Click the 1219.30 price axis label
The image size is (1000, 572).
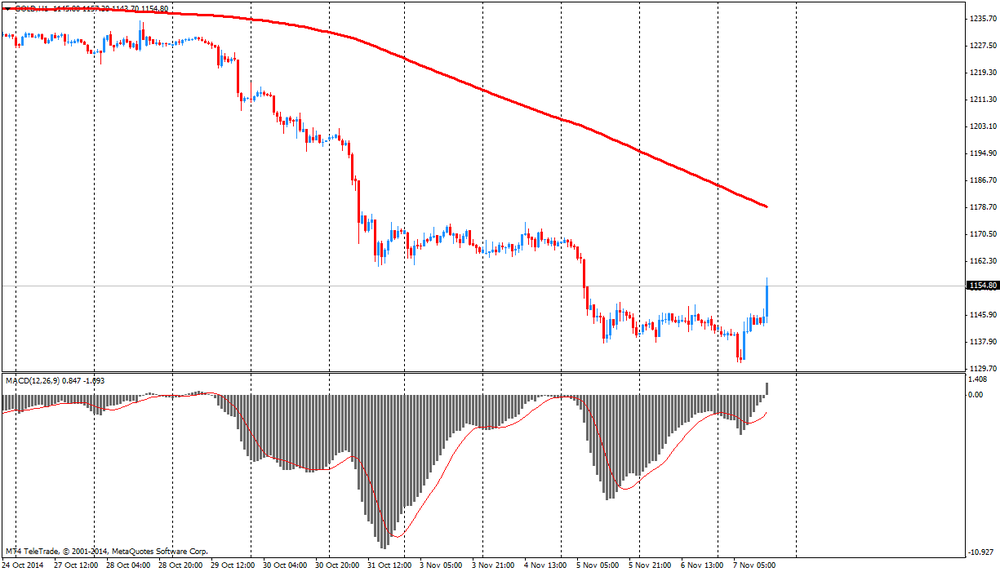983,73
